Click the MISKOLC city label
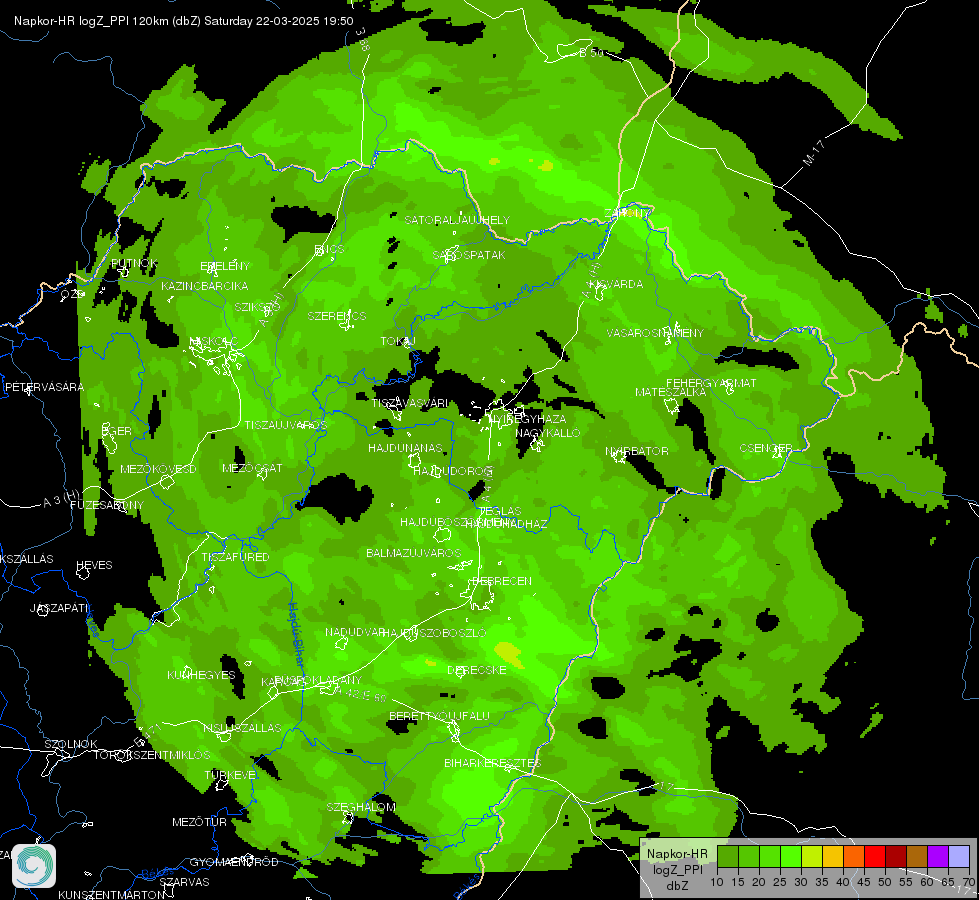 [214, 341]
